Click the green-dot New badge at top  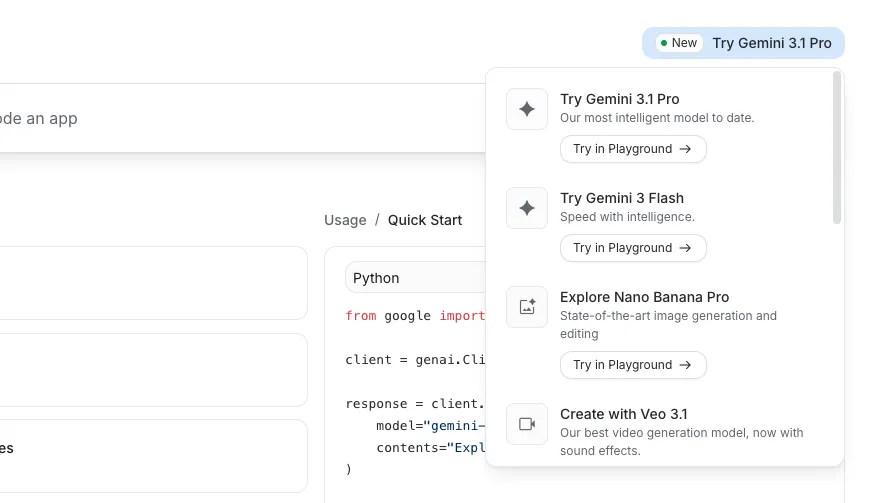[x=679, y=43]
